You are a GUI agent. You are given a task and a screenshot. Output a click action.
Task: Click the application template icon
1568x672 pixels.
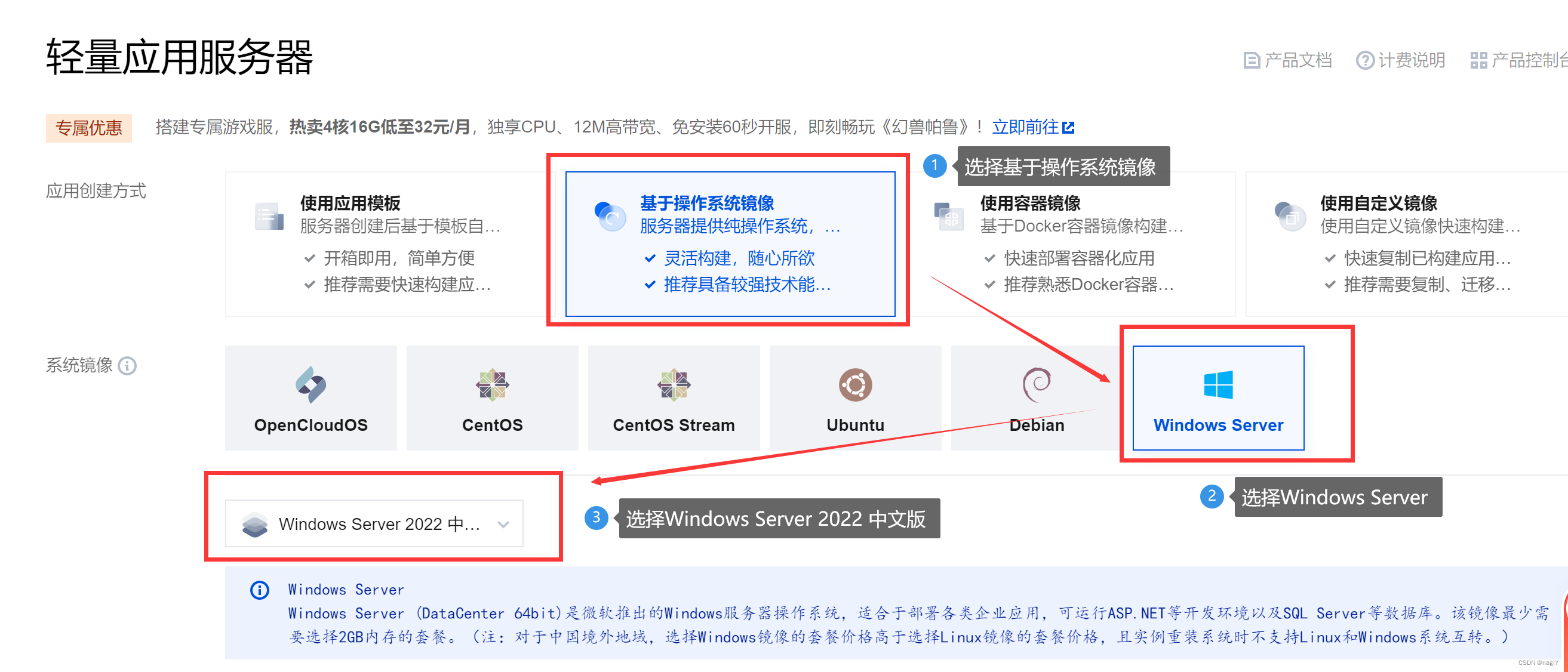pos(269,216)
